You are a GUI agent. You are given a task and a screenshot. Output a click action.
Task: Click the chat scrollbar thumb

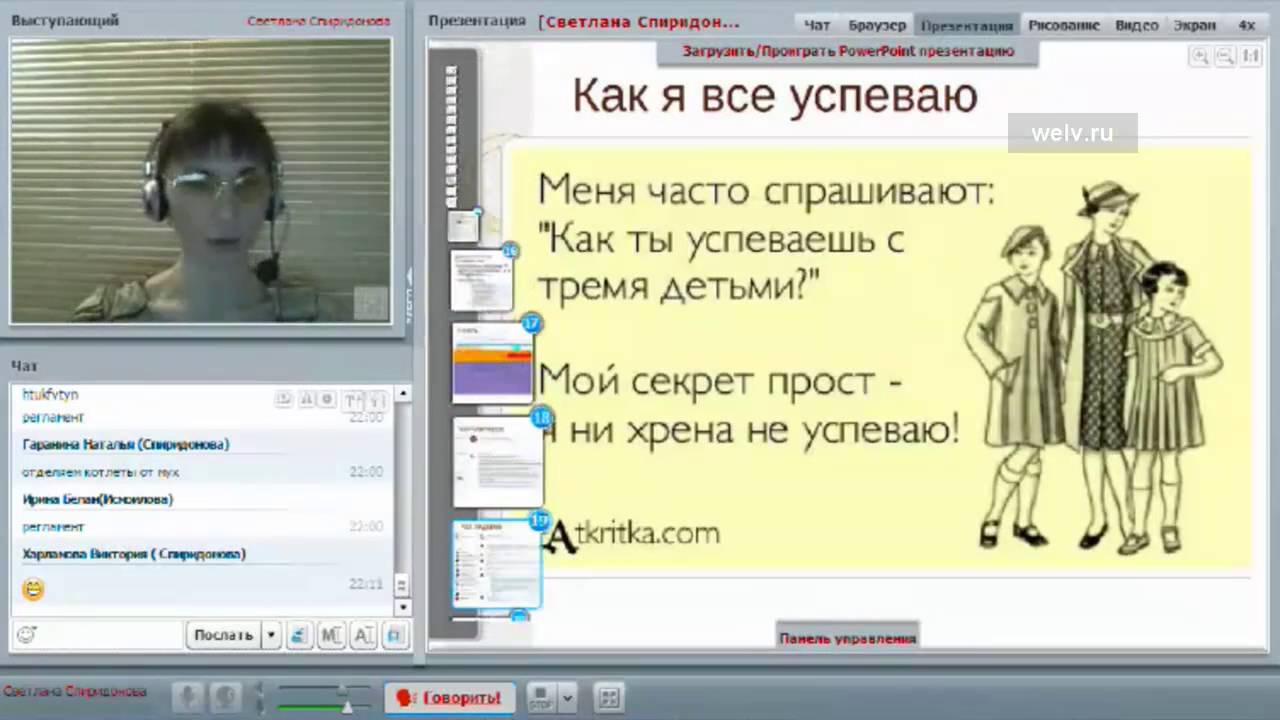pyautogui.click(x=402, y=586)
